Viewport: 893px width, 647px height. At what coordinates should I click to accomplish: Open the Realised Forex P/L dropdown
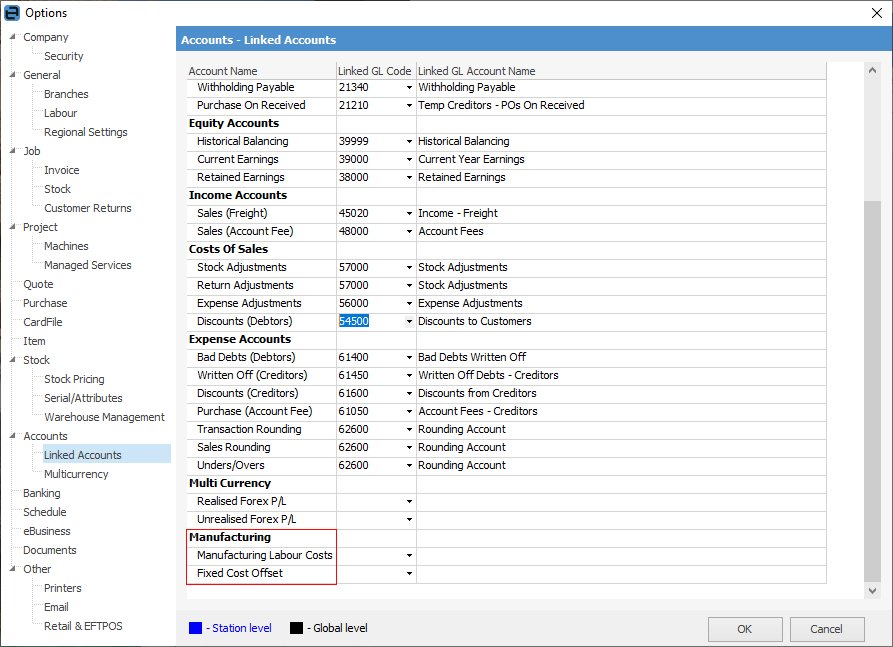coord(408,501)
